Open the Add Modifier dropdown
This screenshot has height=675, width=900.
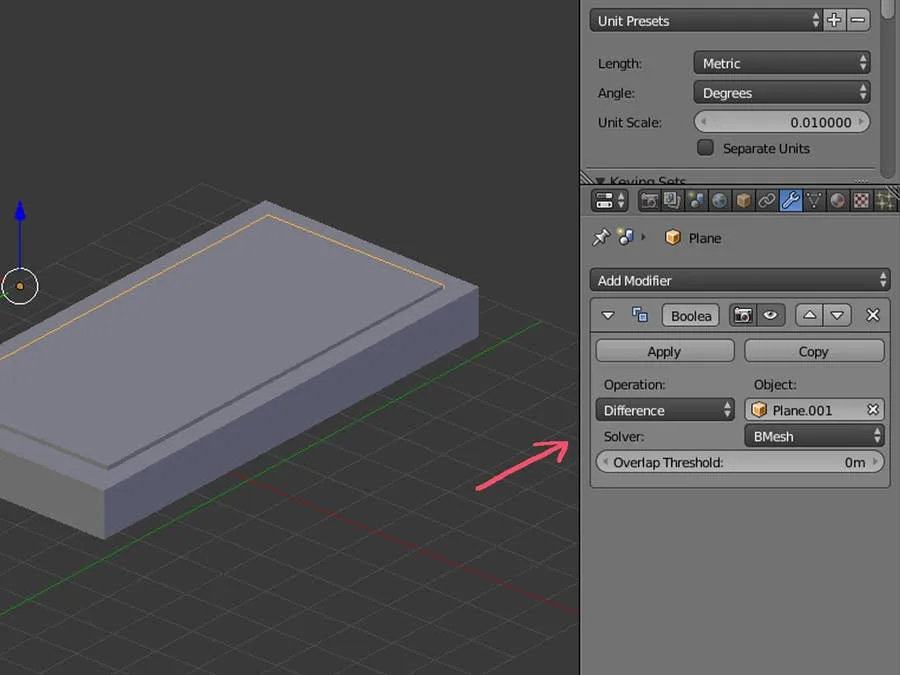[740, 281]
